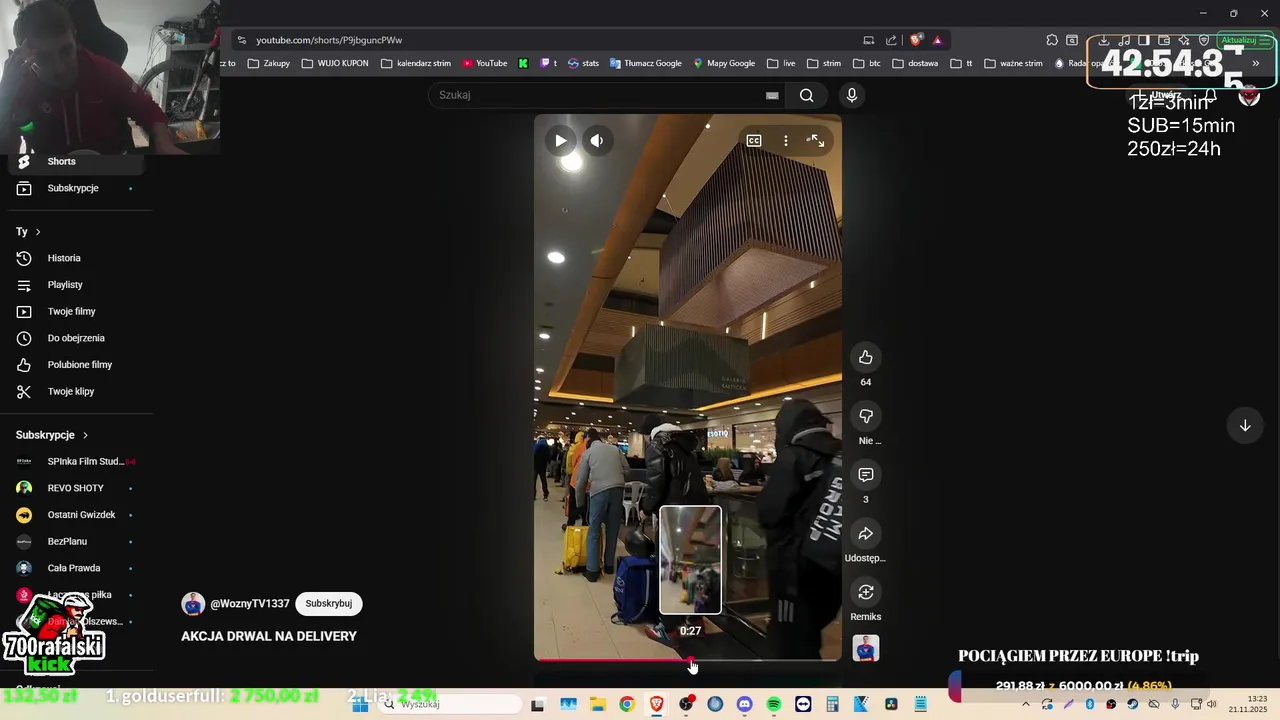The image size is (1280, 720).
Task: Click the Windows Start button
Action: click(x=360, y=704)
